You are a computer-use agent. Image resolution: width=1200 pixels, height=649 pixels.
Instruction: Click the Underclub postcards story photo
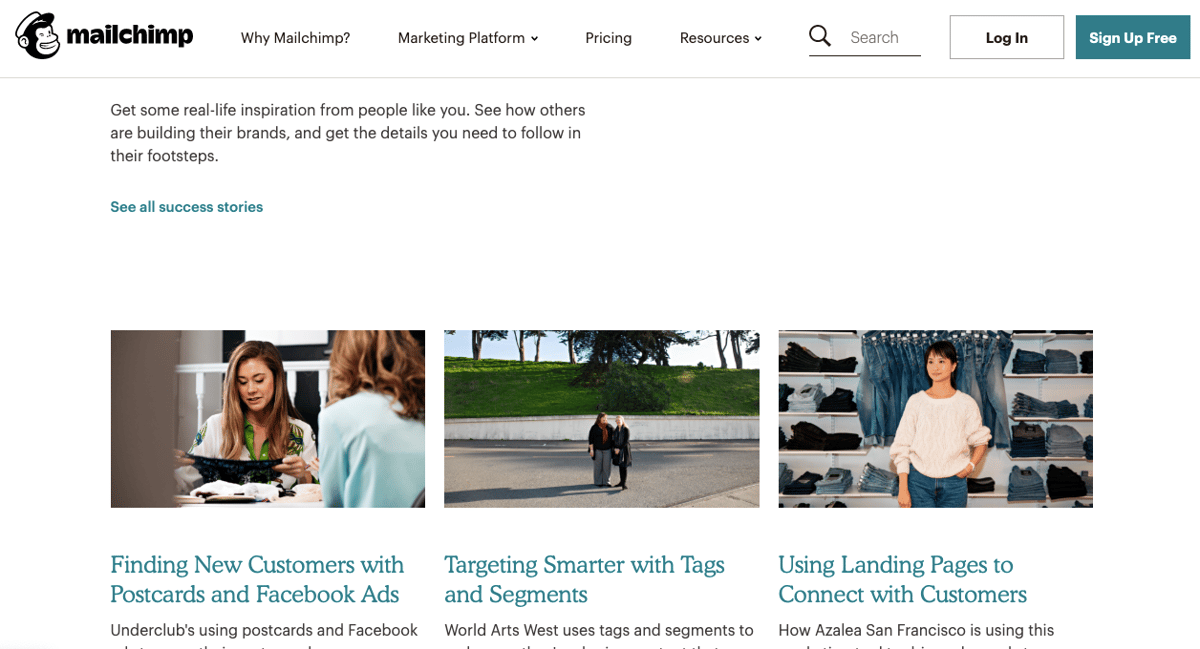tap(267, 418)
